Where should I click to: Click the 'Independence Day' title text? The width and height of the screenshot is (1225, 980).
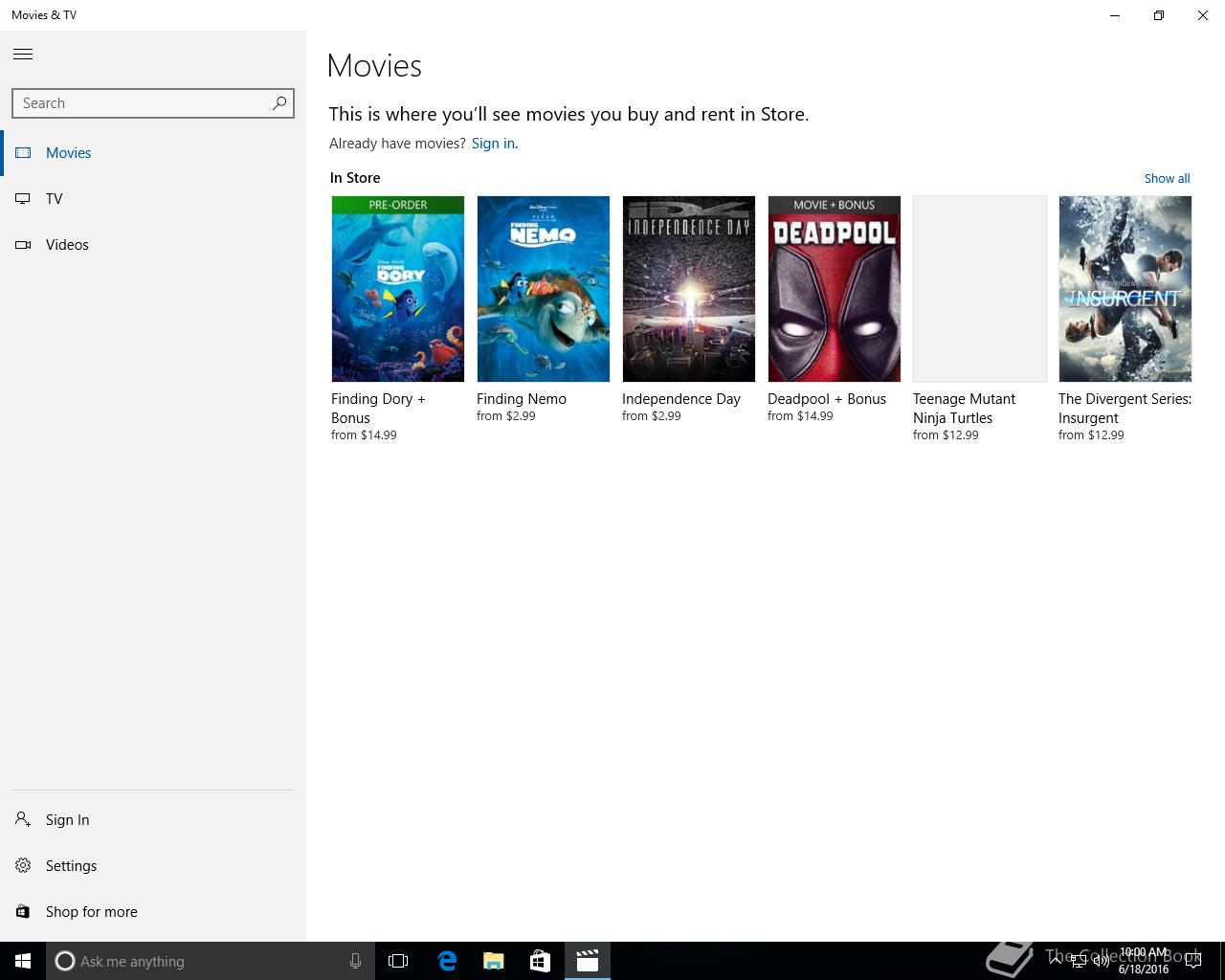pyautogui.click(x=681, y=399)
